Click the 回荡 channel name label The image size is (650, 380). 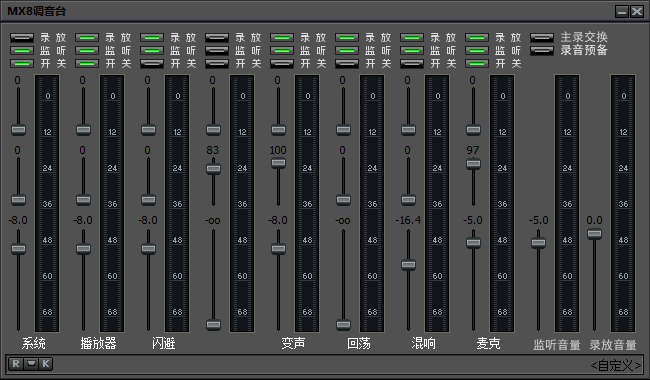point(359,343)
